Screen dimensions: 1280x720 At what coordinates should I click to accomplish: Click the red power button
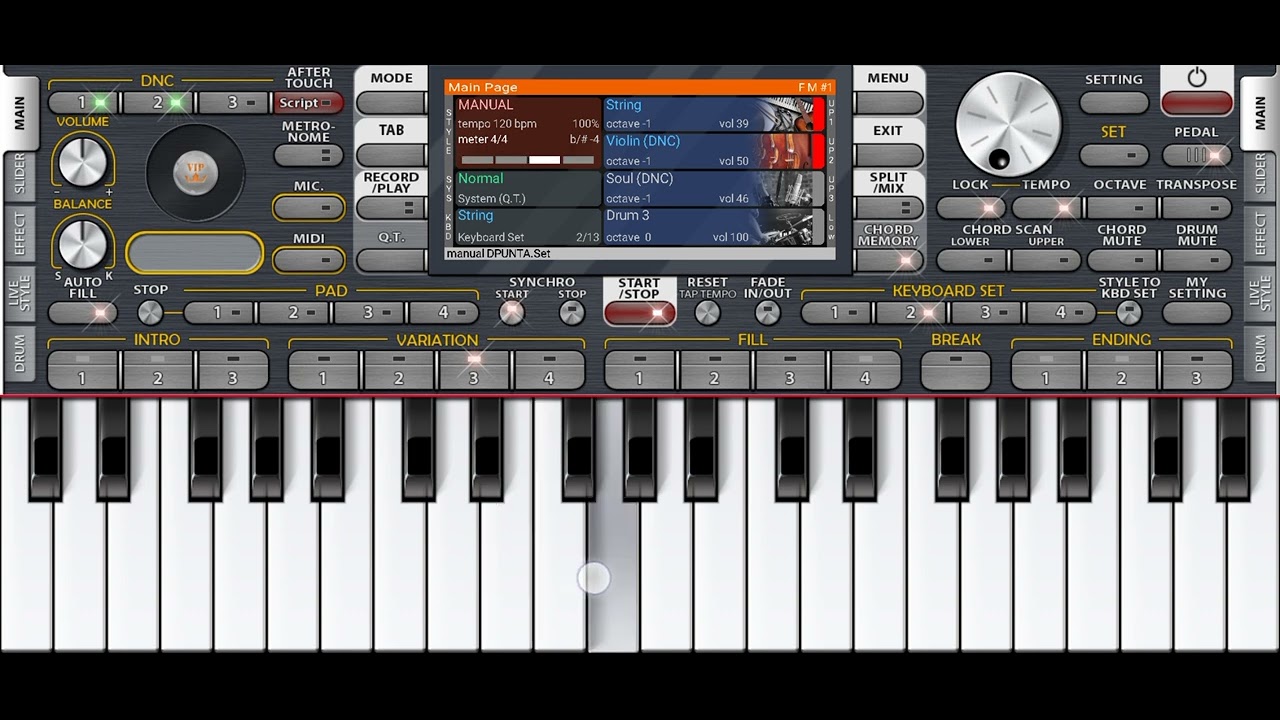pyautogui.click(x=1197, y=103)
